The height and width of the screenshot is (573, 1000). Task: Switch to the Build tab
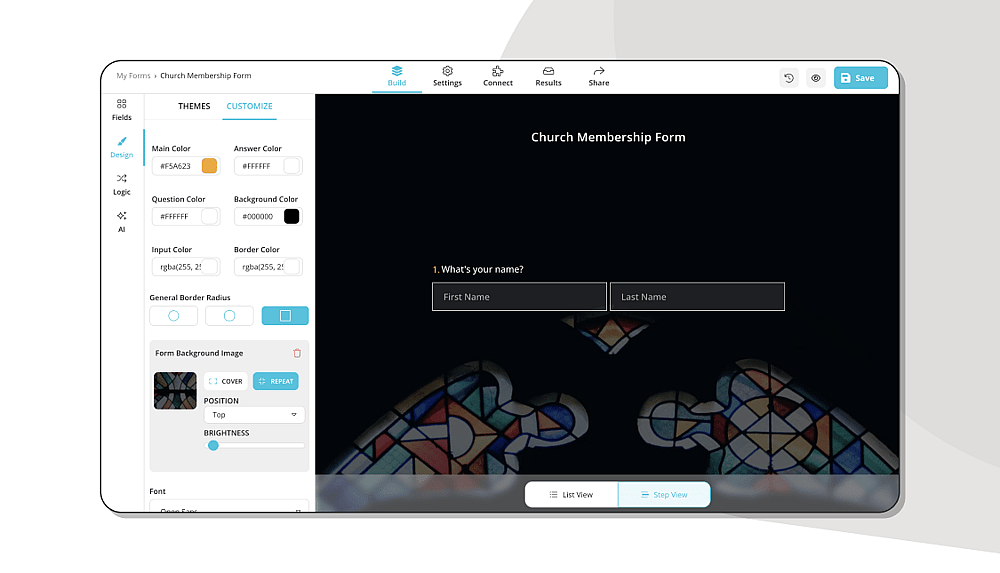pyautogui.click(x=397, y=76)
